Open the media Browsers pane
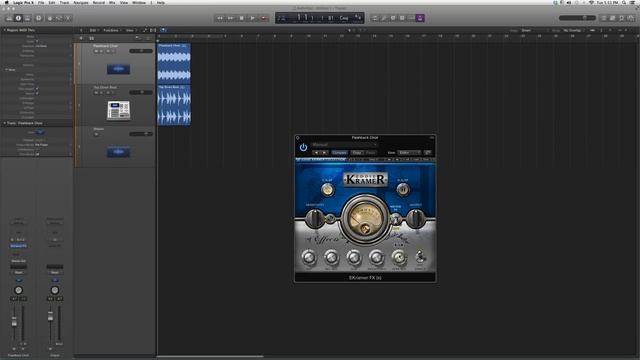640x360 pixels. click(x=631, y=18)
